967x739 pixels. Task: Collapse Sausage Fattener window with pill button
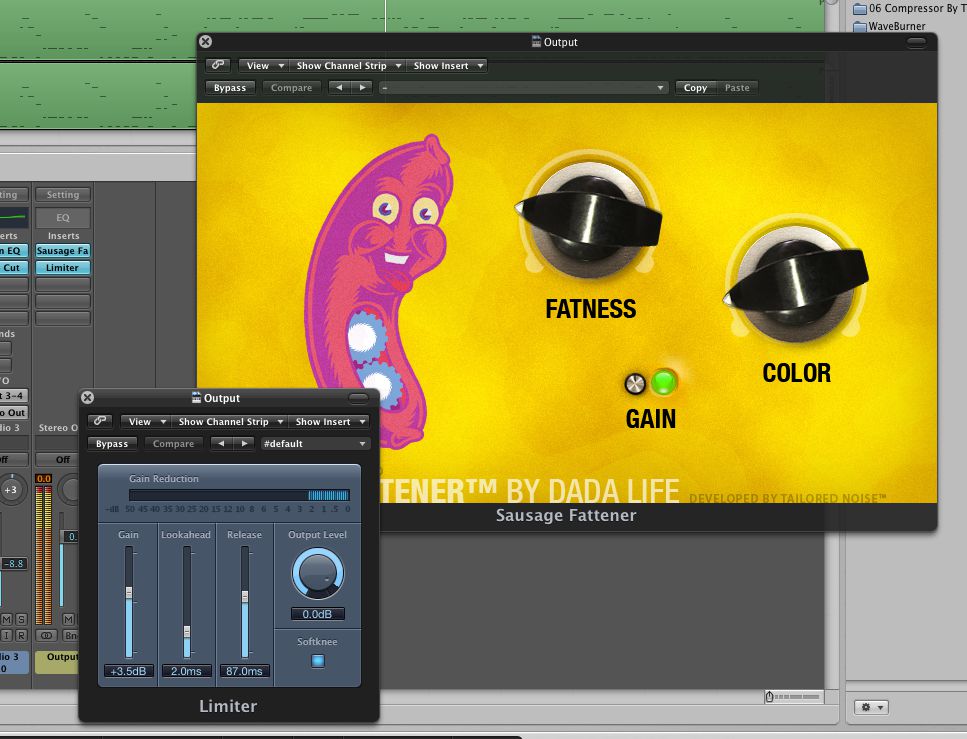[x=916, y=41]
